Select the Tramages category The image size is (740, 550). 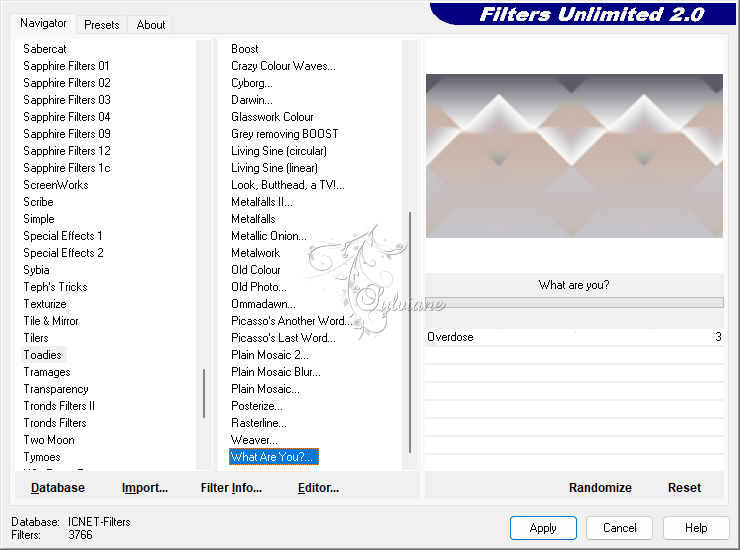tap(47, 372)
